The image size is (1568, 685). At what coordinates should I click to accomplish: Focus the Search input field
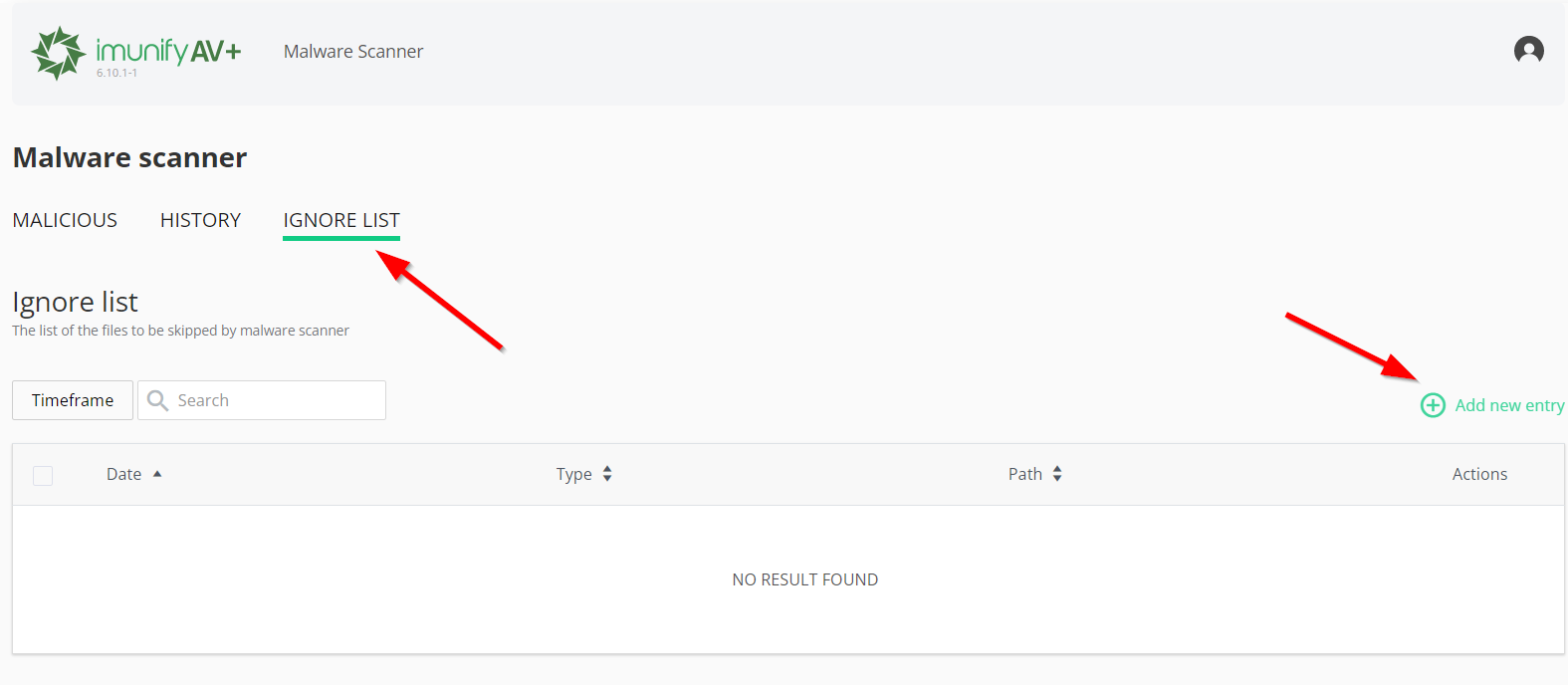point(262,400)
